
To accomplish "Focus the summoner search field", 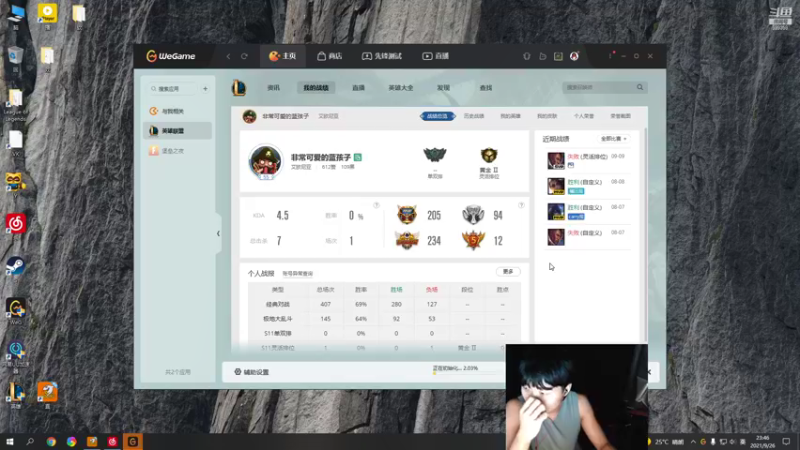I will tap(598, 88).
